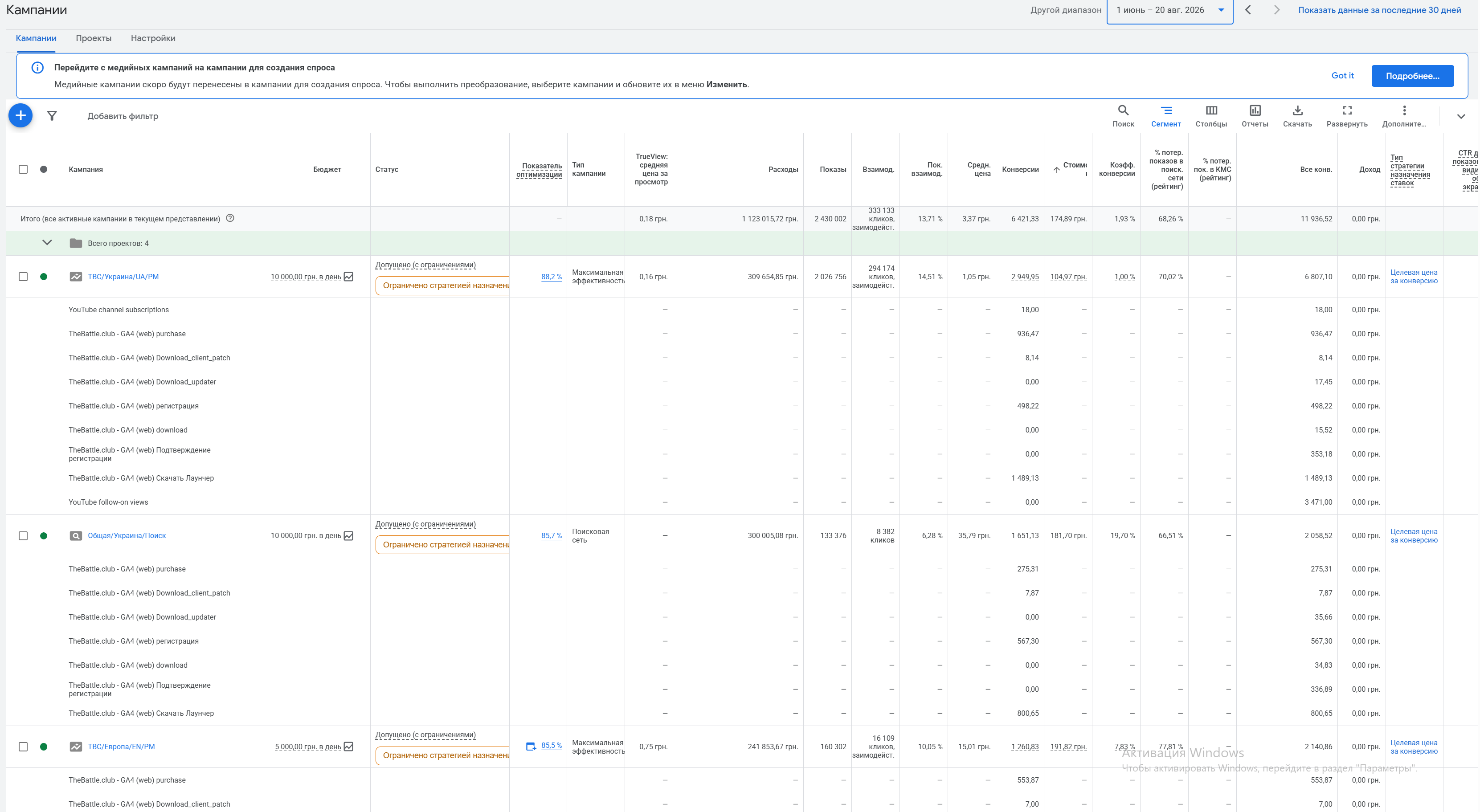The height and width of the screenshot is (812, 1480).
Task: Click search campaign icon of Общая/Украина/Поиск
Action: (75, 536)
